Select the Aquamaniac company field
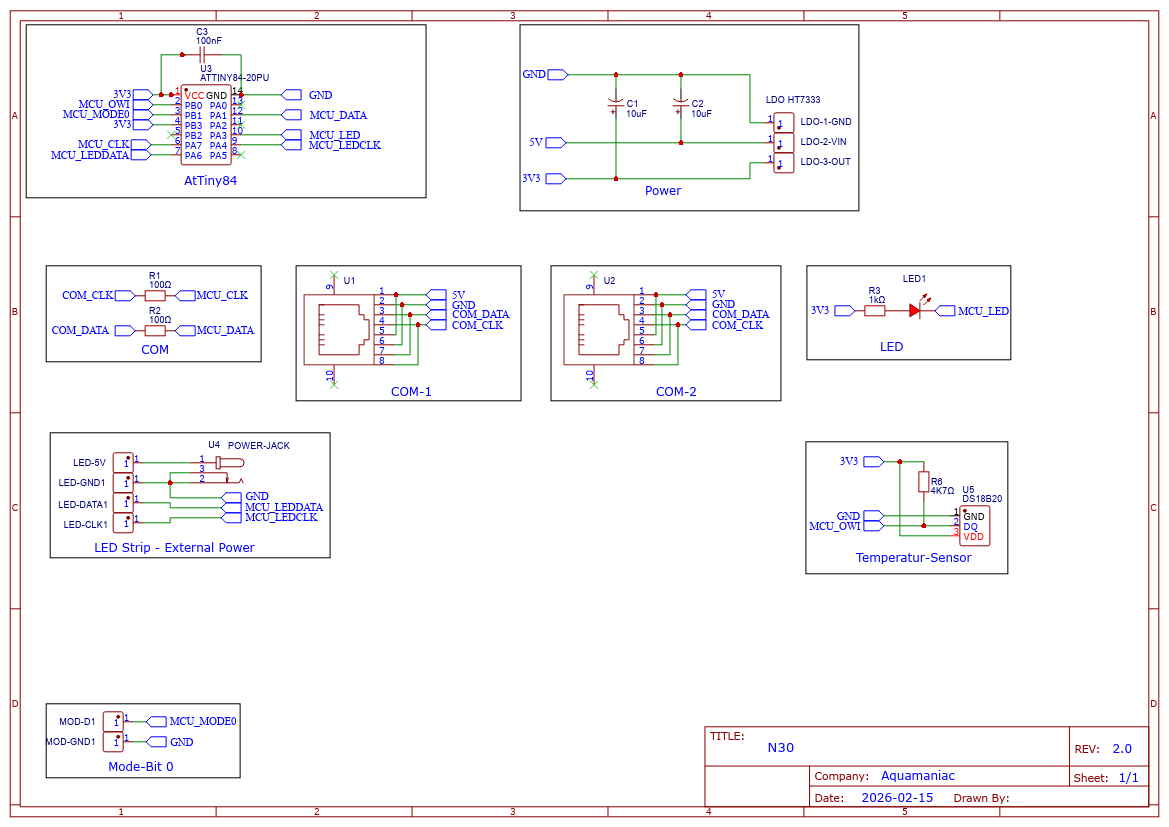Viewport: 1169px width, 827px height. (x=917, y=776)
